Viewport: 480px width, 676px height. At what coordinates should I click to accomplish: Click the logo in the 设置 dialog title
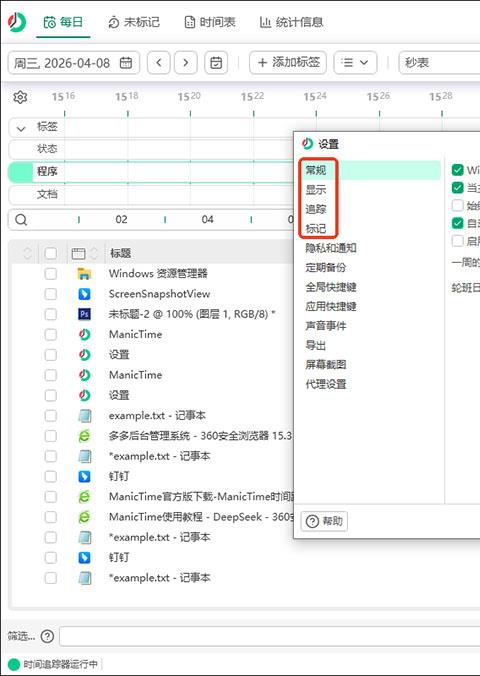click(307, 143)
